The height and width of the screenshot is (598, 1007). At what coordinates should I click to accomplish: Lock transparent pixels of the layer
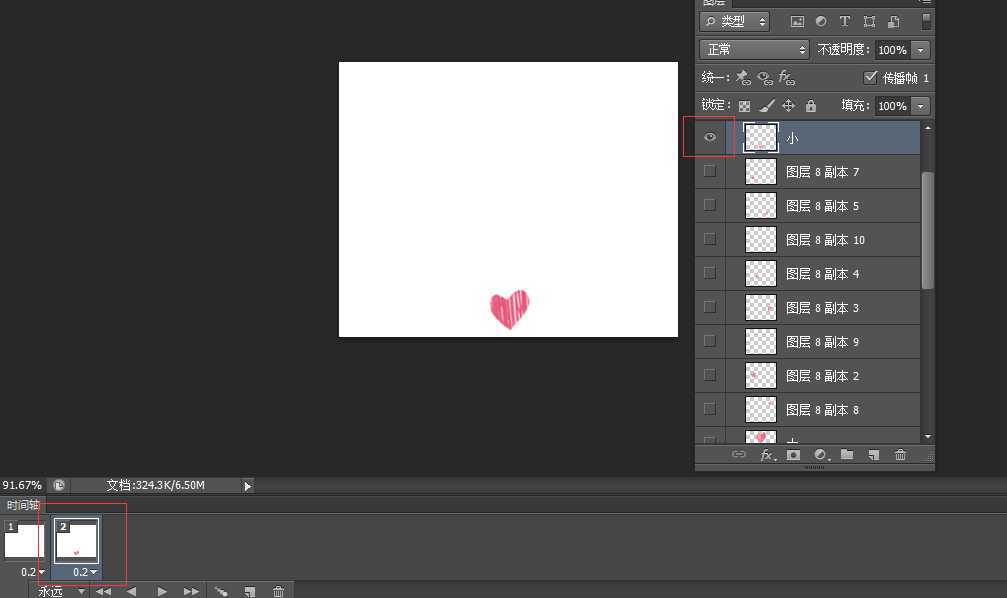(x=744, y=106)
